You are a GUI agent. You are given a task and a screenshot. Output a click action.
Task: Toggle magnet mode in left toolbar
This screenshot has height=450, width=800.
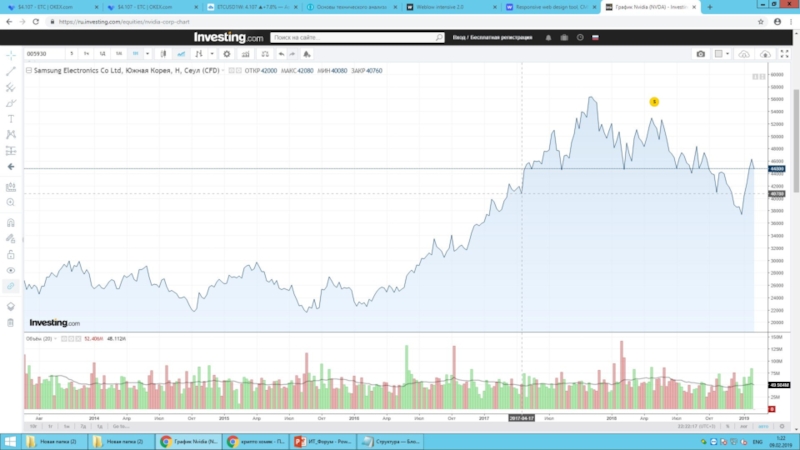(x=11, y=222)
